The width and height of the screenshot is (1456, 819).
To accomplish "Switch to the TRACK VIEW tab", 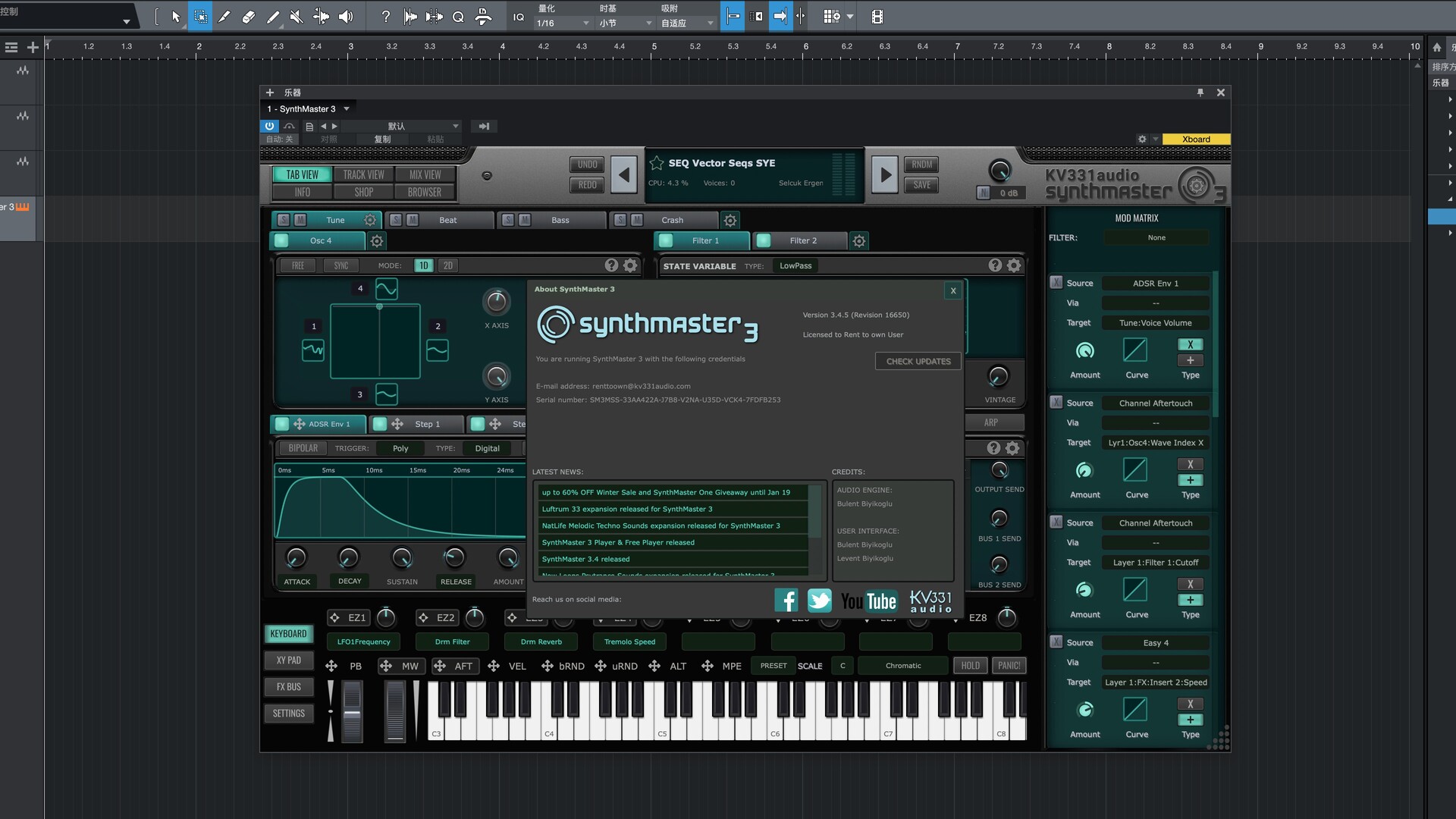I will click(363, 174).
